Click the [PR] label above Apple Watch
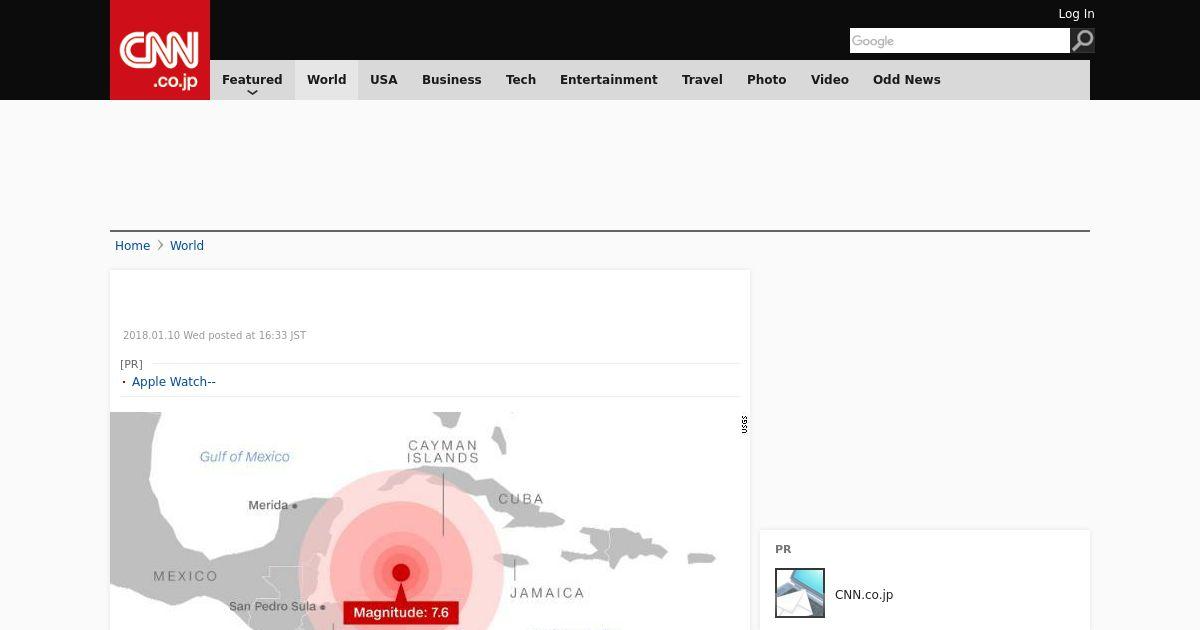 coord(131,365)
